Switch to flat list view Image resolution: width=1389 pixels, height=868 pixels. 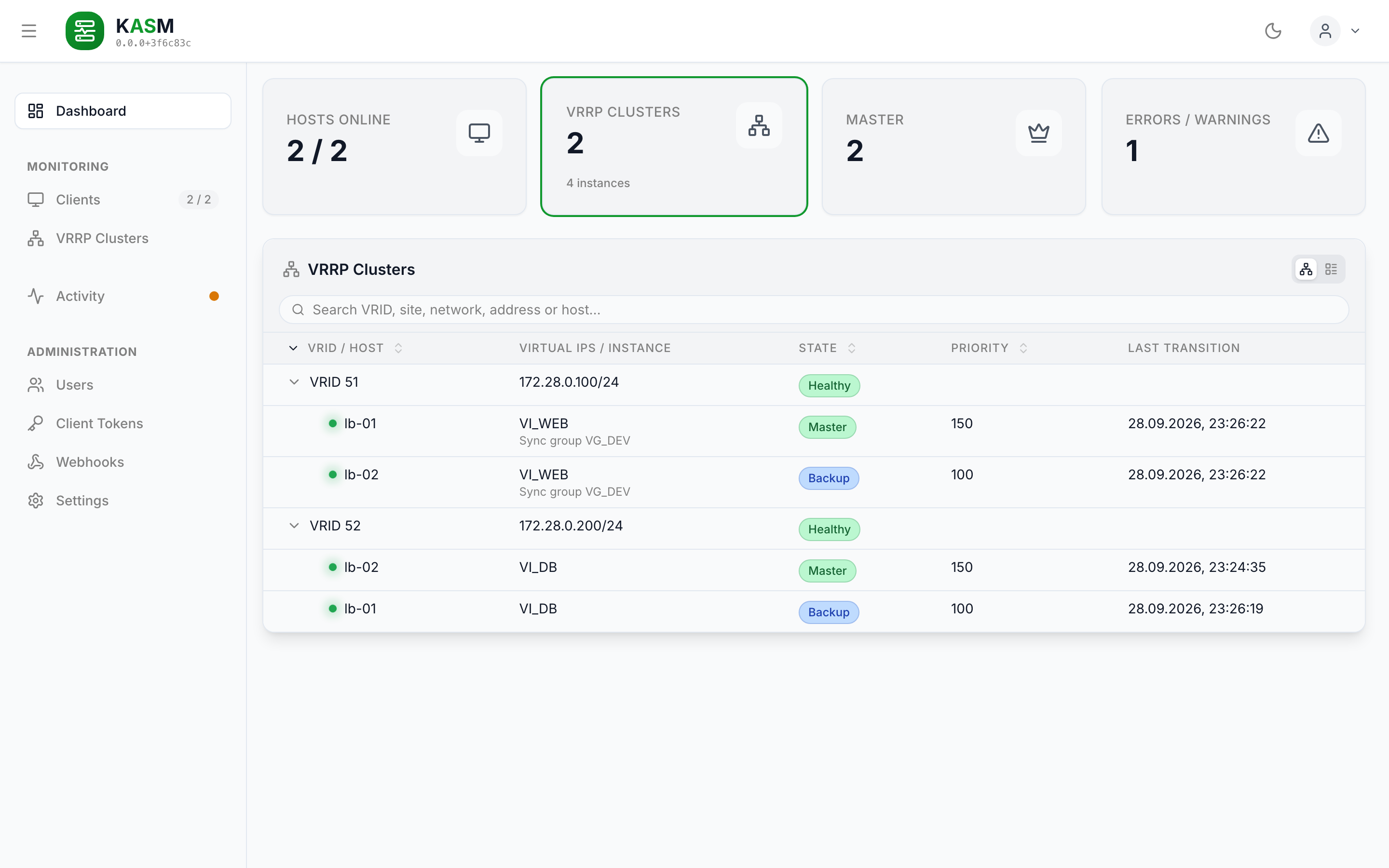click(1331, 269)
